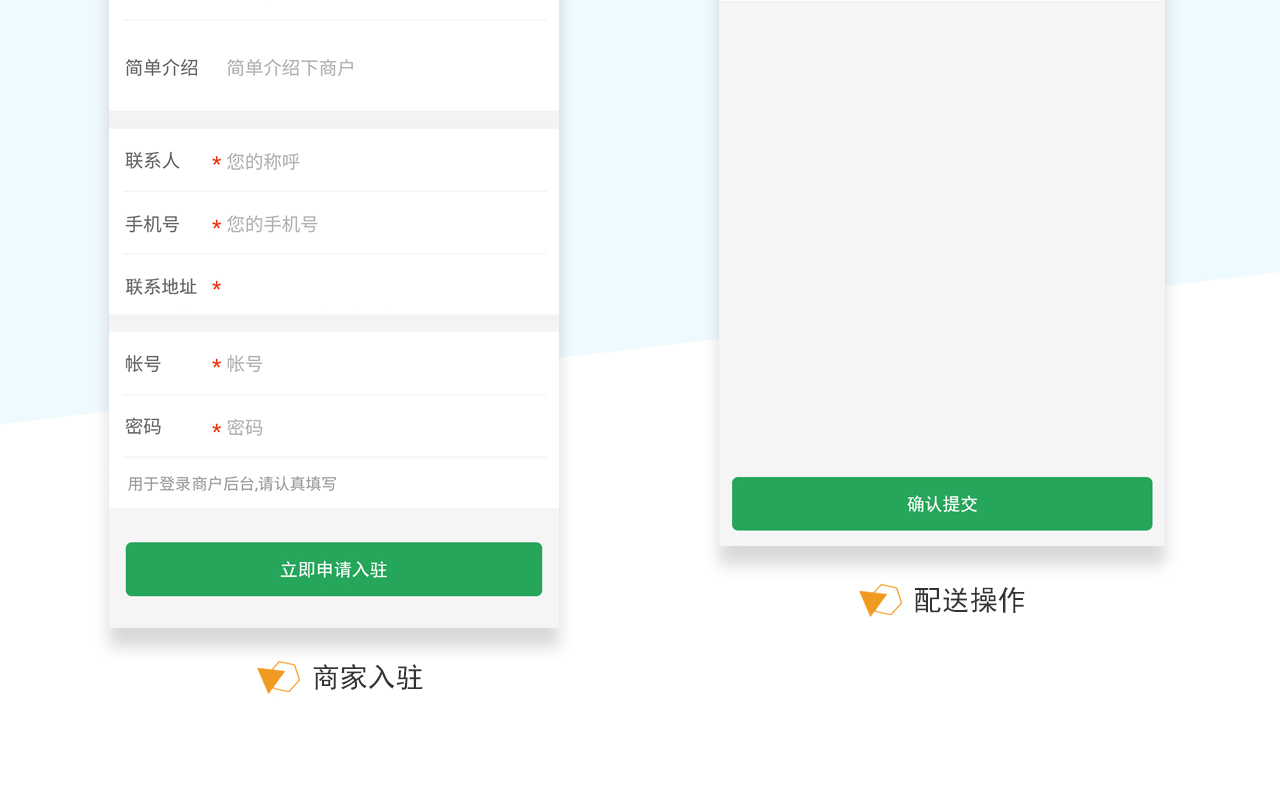
Task: Click the orange logo beside 配送操作
Action: pyautogui.click(x=880, y=600)
